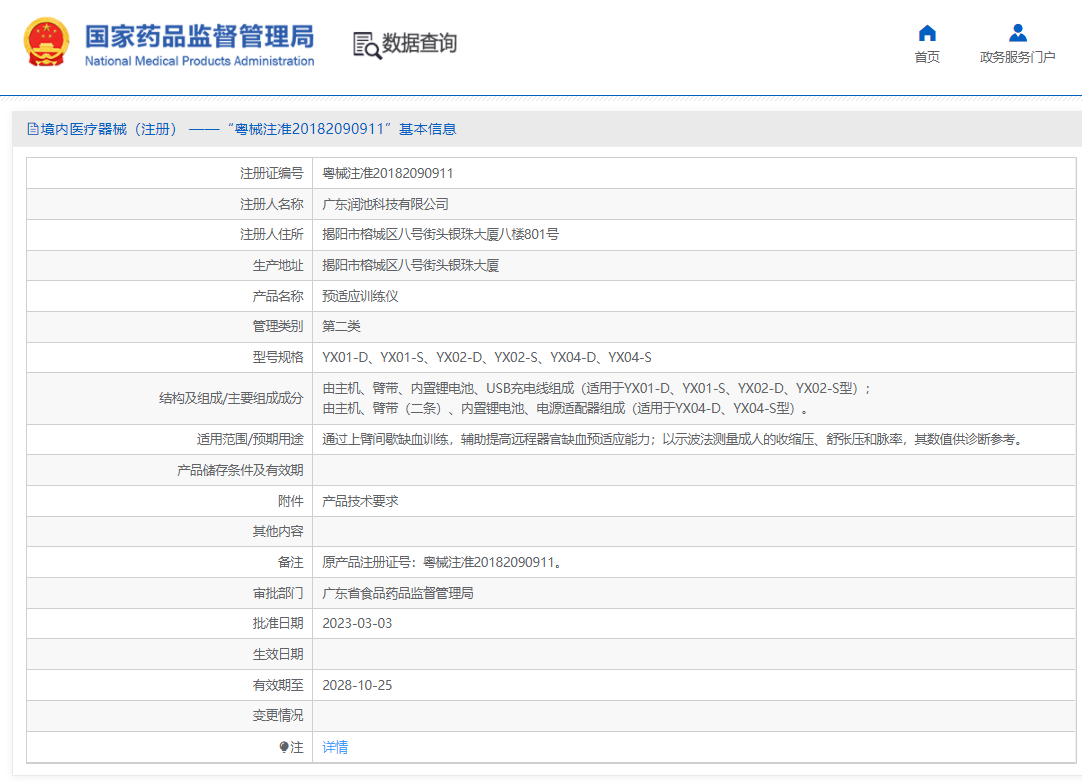
Task: Click the document icon before 境内医疗器械
Action: 32,129
